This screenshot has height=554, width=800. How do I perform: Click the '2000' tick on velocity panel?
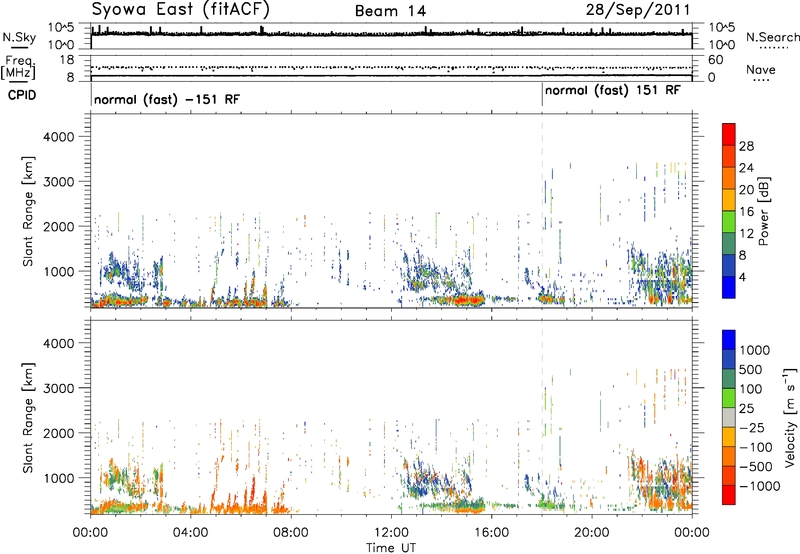[x=58, y=433]
